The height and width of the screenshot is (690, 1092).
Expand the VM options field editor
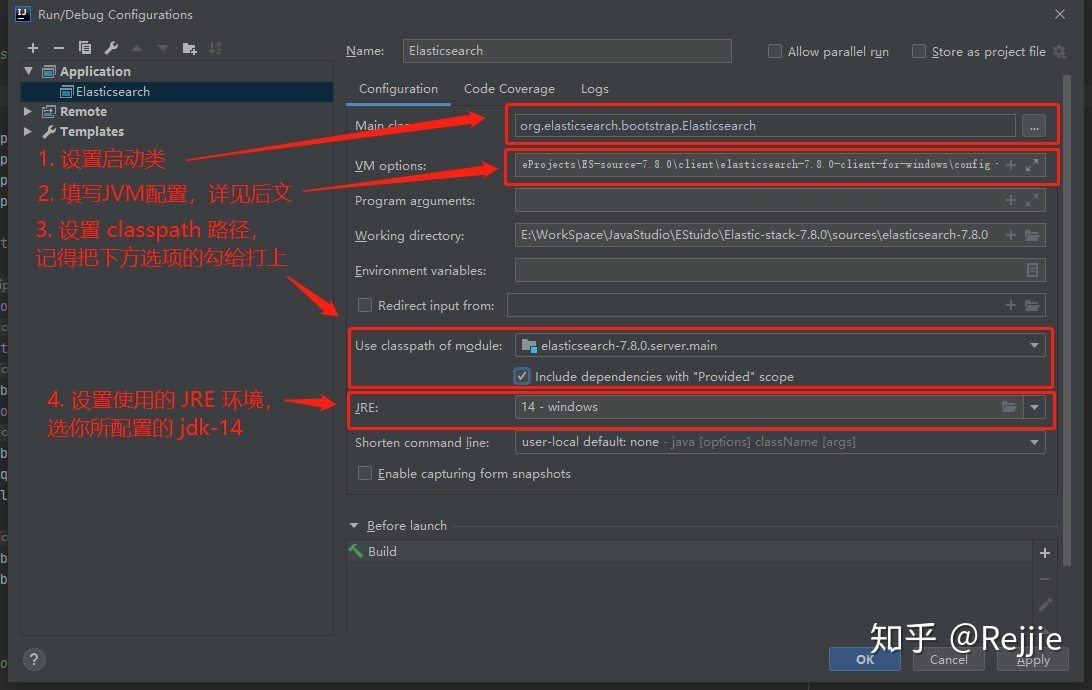point(1032,165)
